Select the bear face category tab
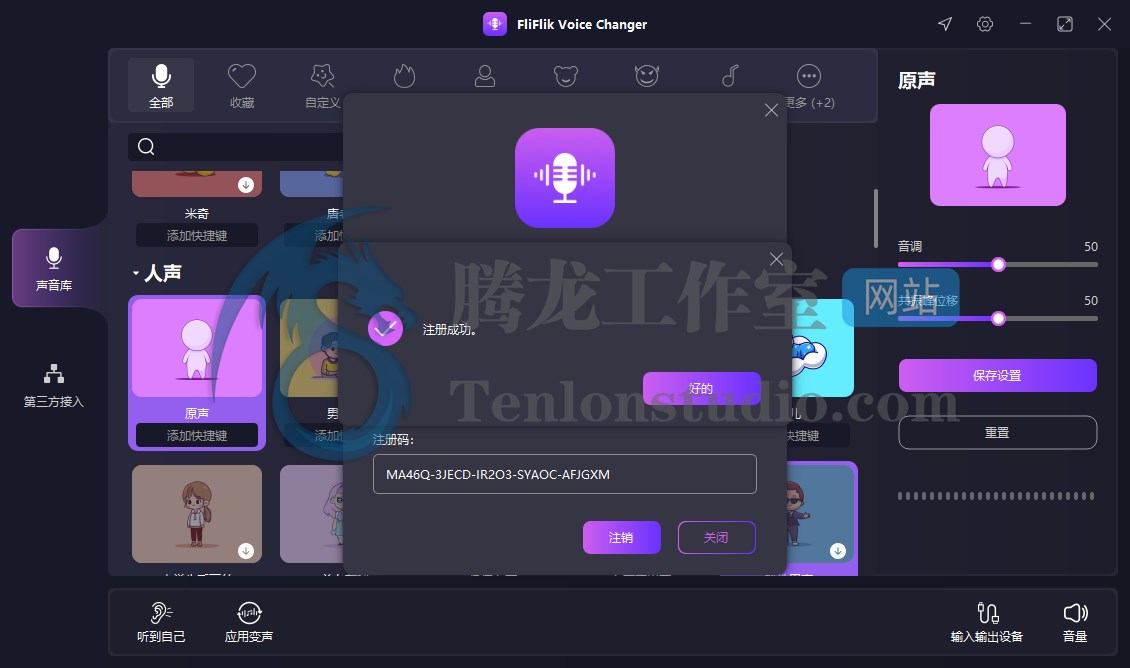This screenshot has height=668, width=1130. pyautogui.click(x=566, y=76)
